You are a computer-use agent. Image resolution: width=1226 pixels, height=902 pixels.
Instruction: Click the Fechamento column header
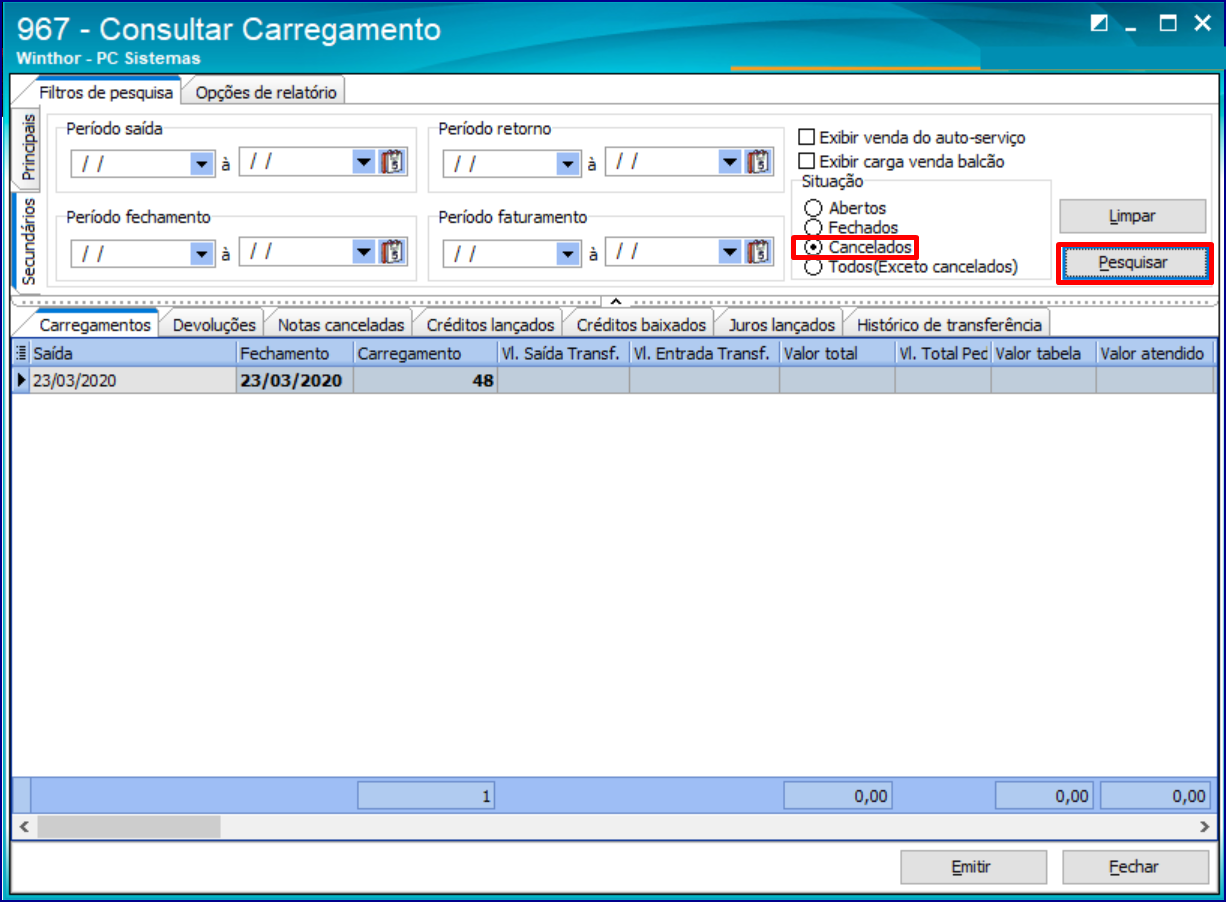pyautogui.click(x=296, y=353)
